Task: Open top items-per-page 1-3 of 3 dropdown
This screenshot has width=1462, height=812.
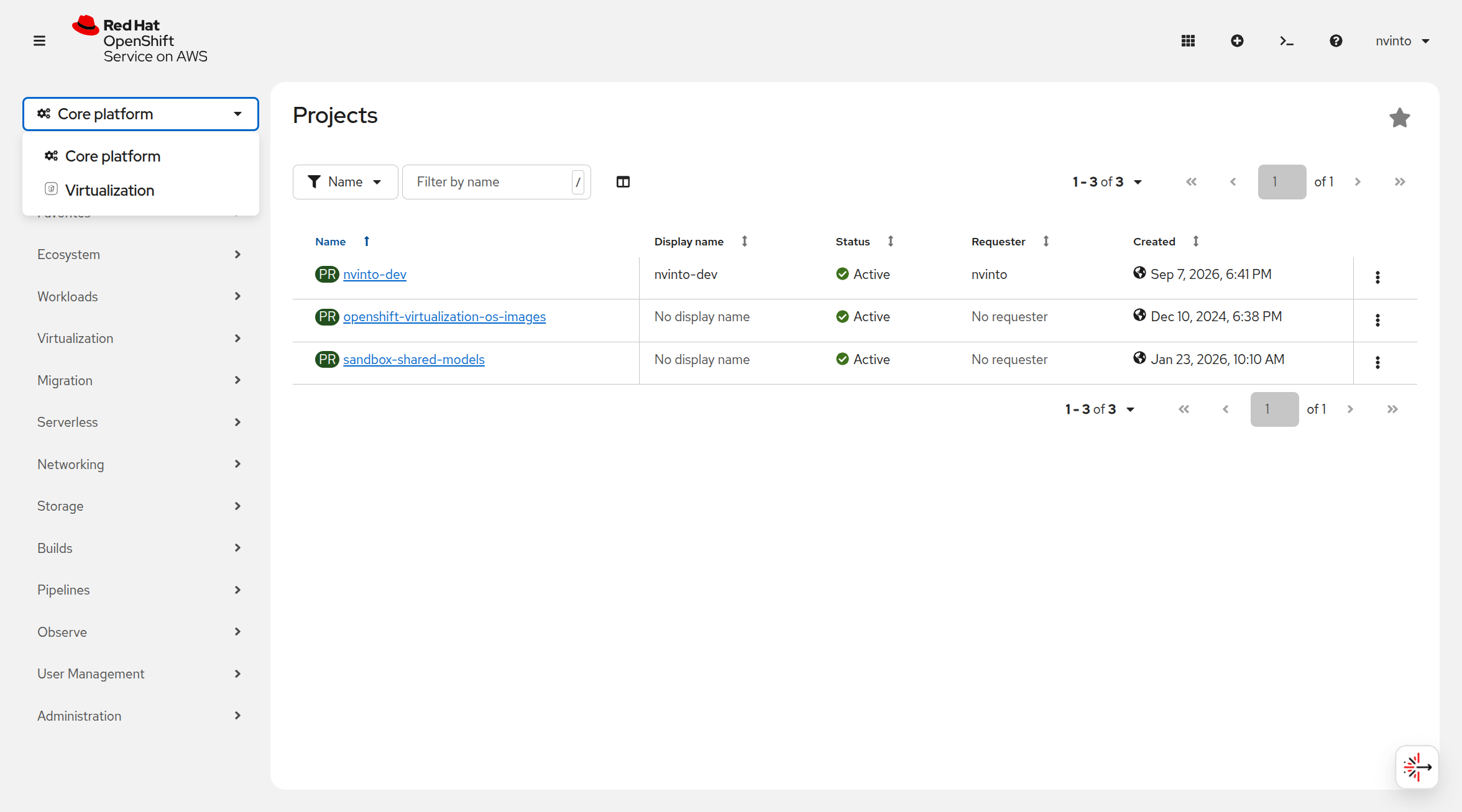Action: (1107, 182)
